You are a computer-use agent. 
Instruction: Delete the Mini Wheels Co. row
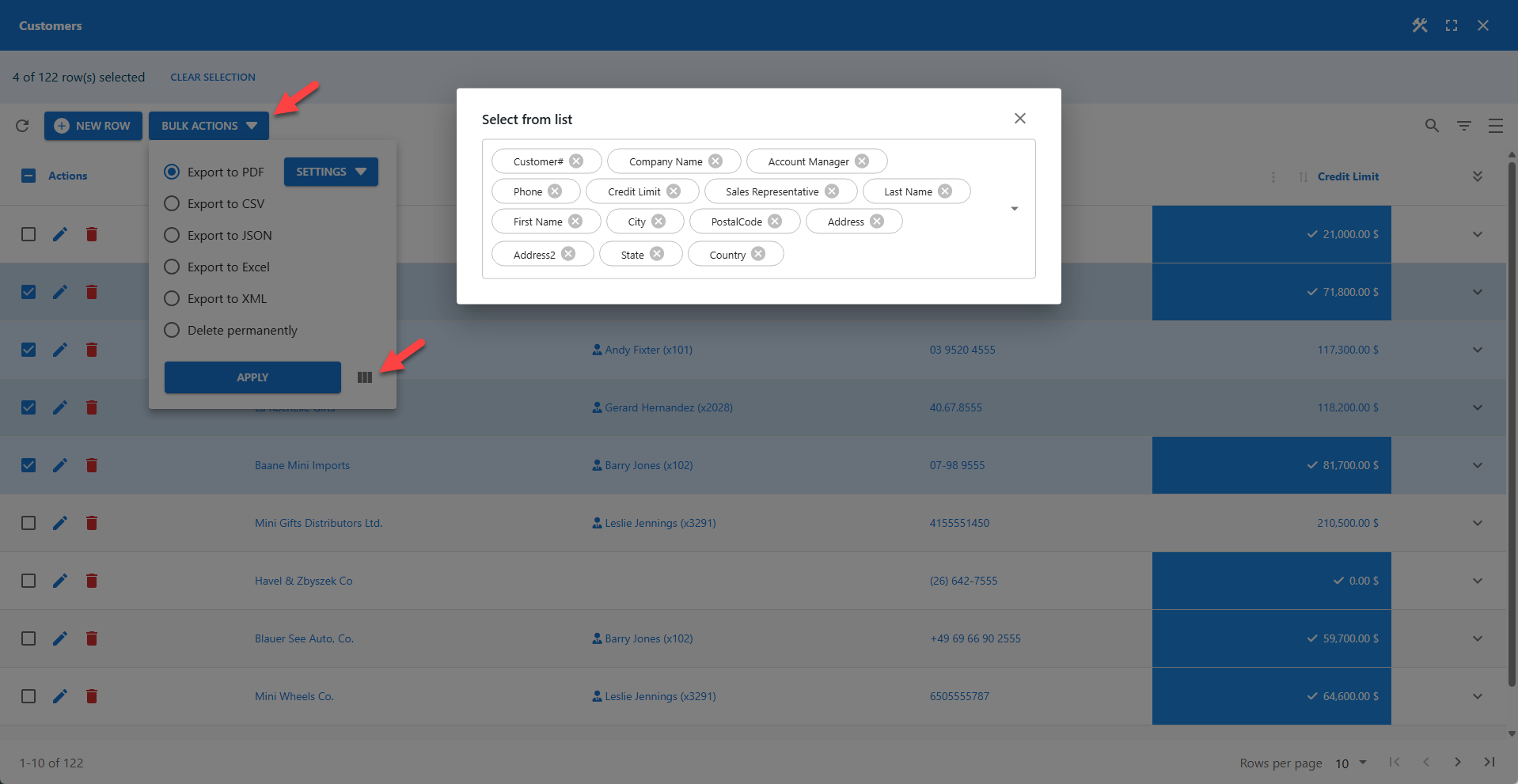click(91, 696)
